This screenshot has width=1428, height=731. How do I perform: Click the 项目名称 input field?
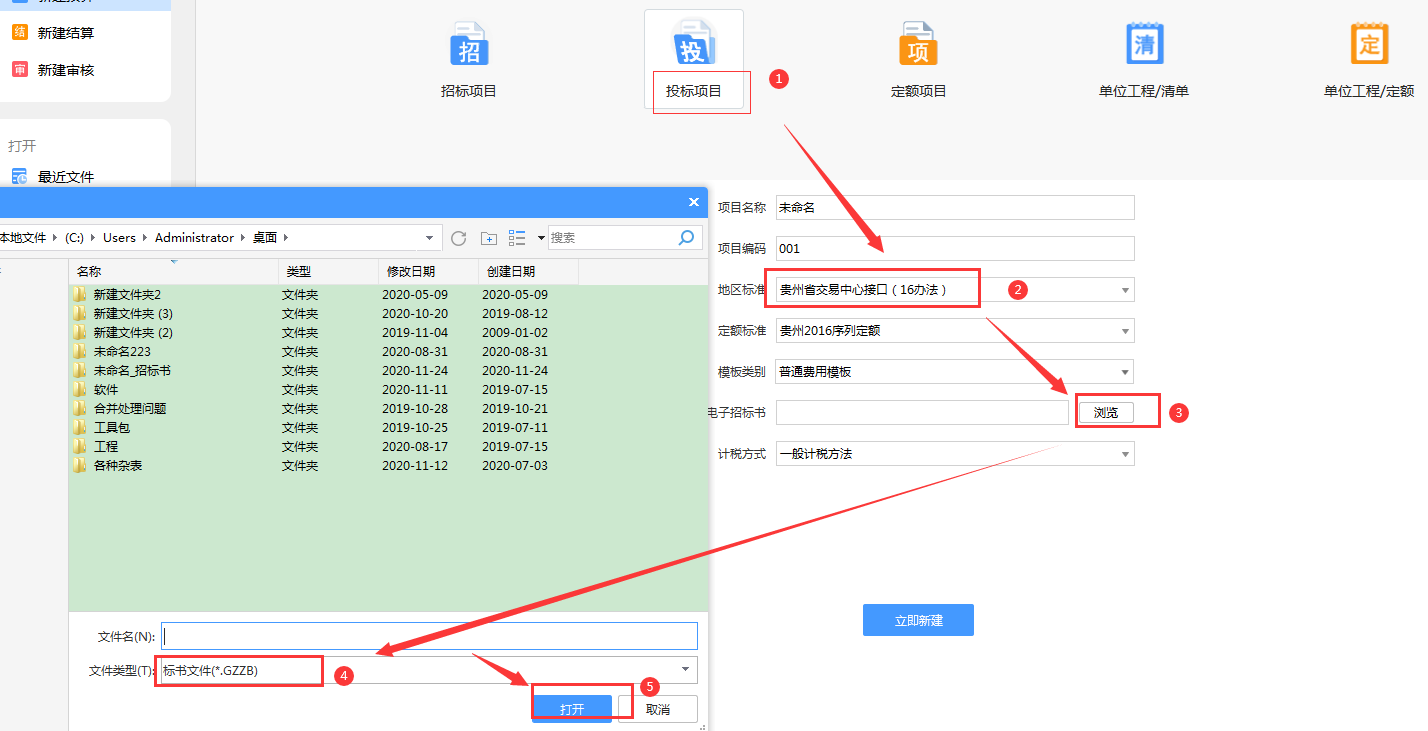tap(955, 207)
